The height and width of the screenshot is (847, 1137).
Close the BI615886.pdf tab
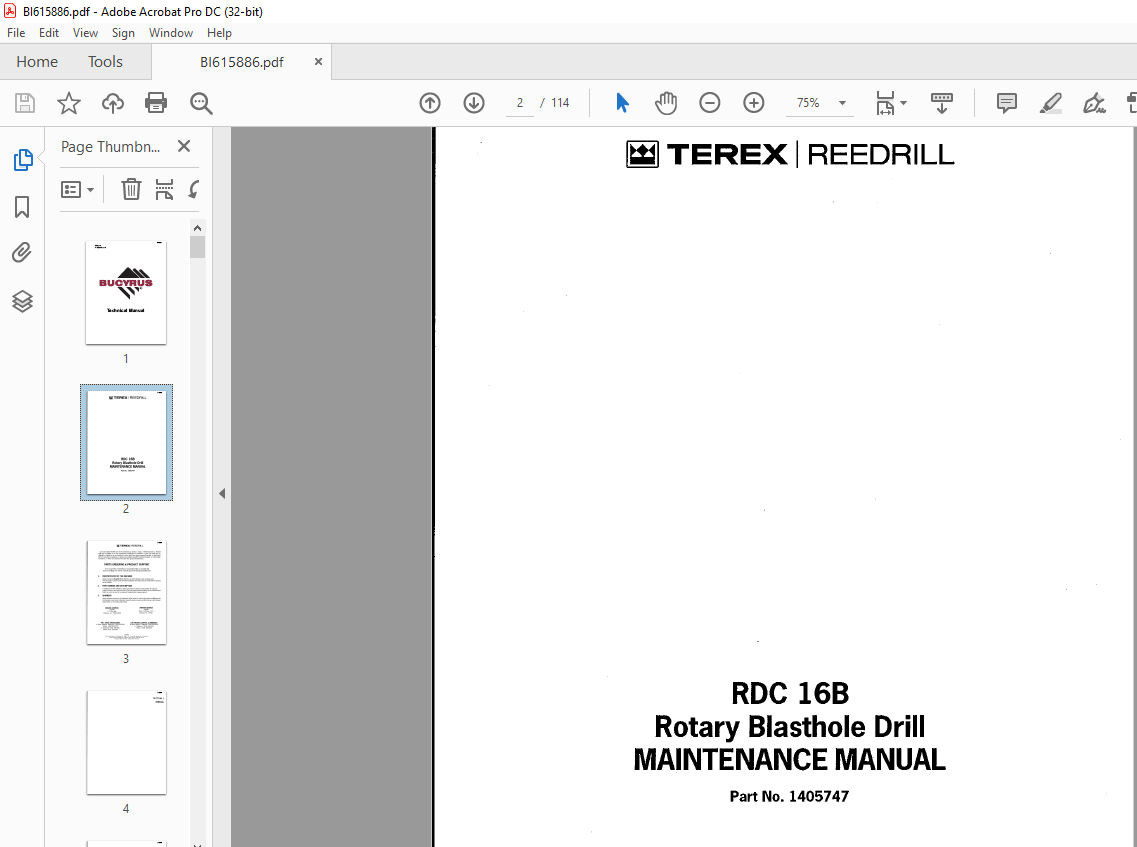point(318,62)
